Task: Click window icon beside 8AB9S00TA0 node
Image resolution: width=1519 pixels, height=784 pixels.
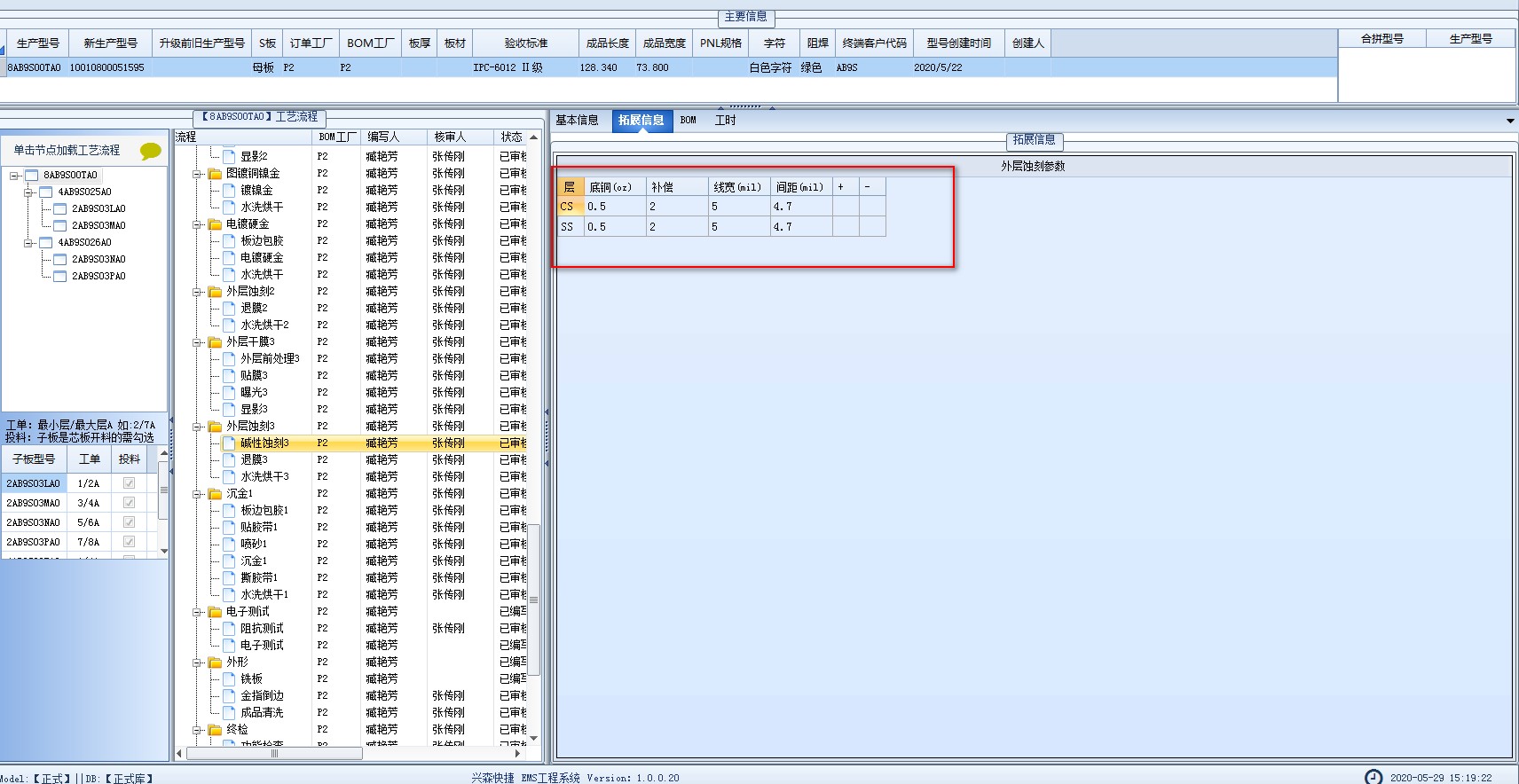Action: (x=32, y=176)
